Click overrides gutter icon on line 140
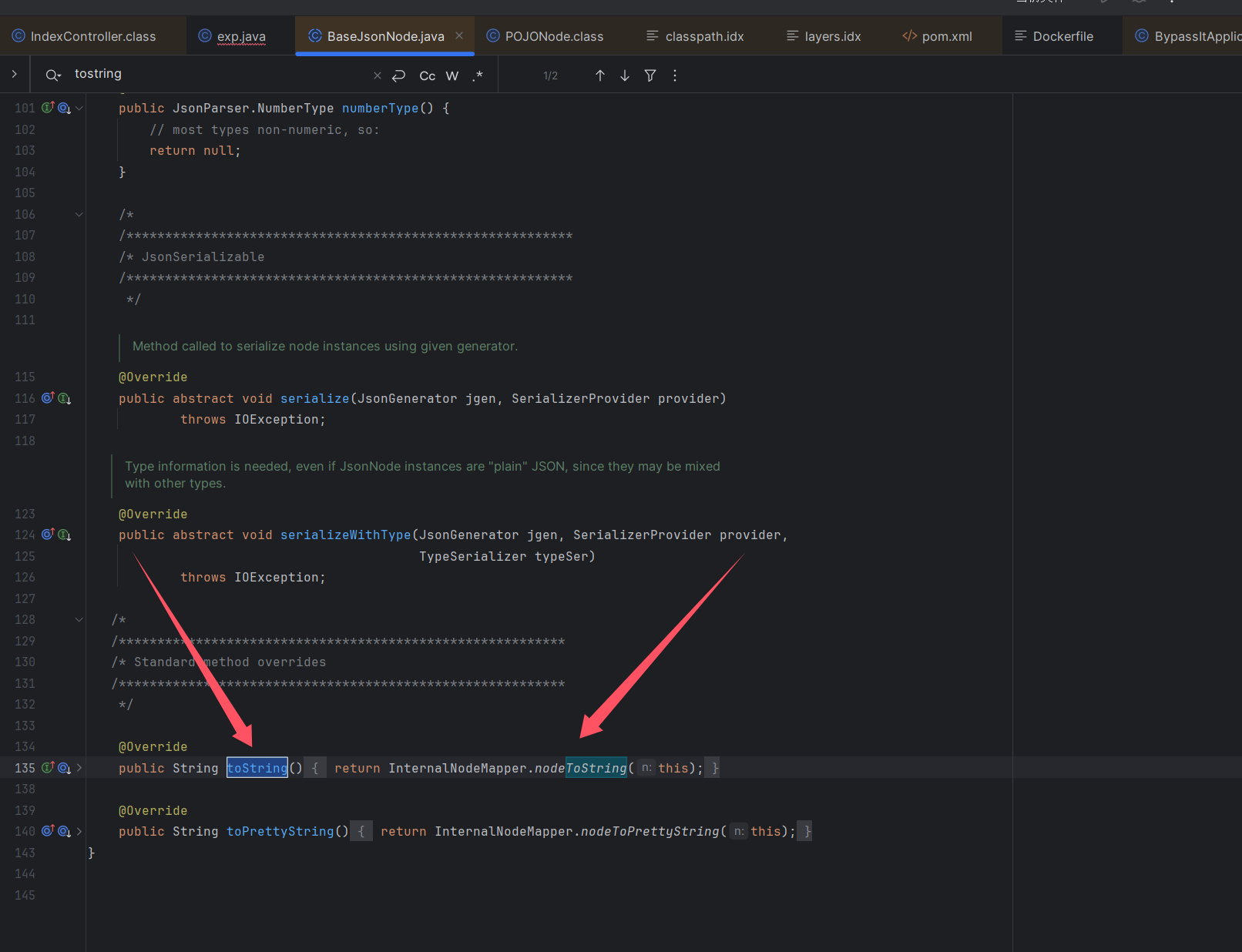This screenshot has width=1242, height=952. coord(48,830)
